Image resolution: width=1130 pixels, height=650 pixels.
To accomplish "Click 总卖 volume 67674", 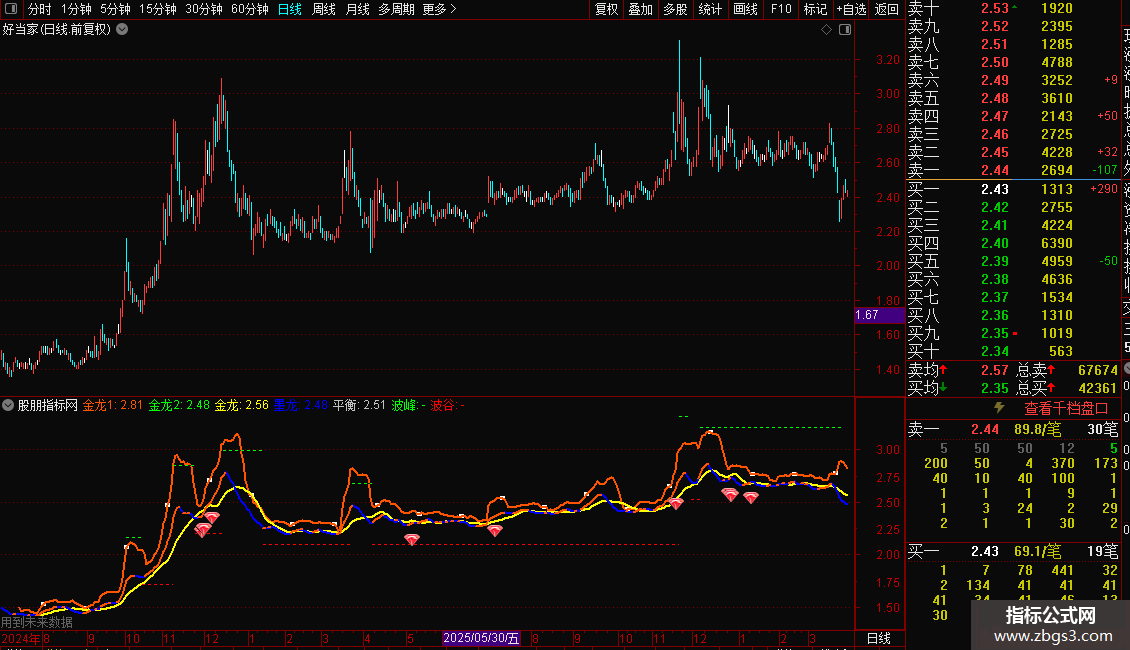I will [1098, 370].
